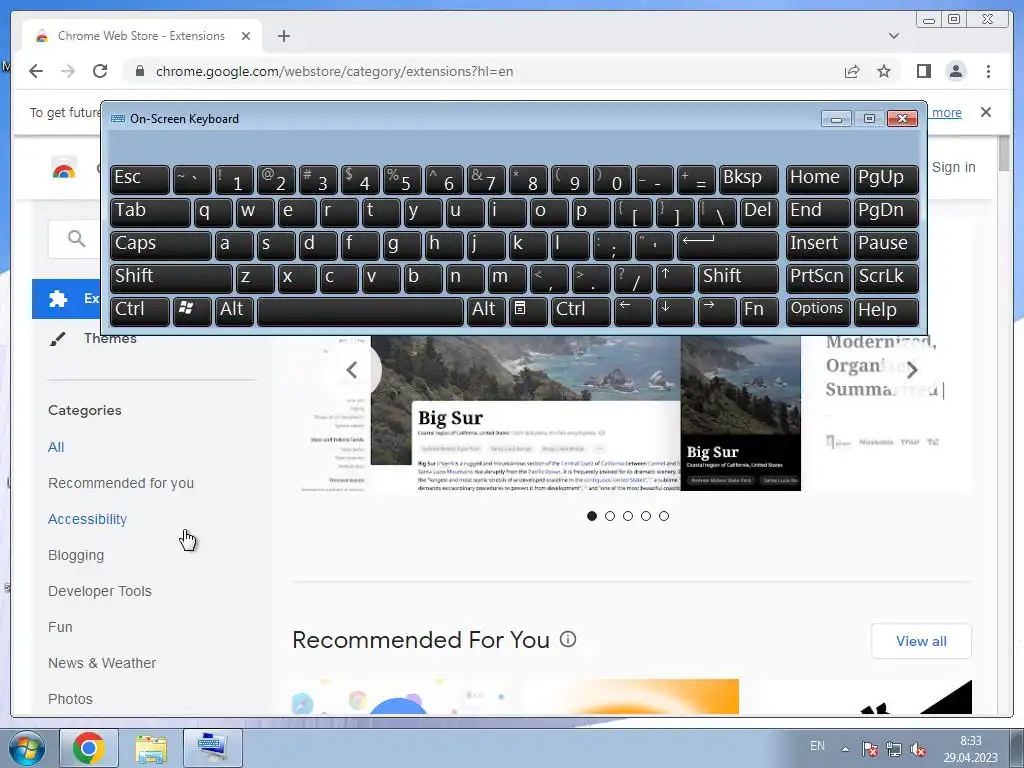Dismiss the notification bar with the X
The width and height of the screenshot is (1024, 768).
click(985, 112)
